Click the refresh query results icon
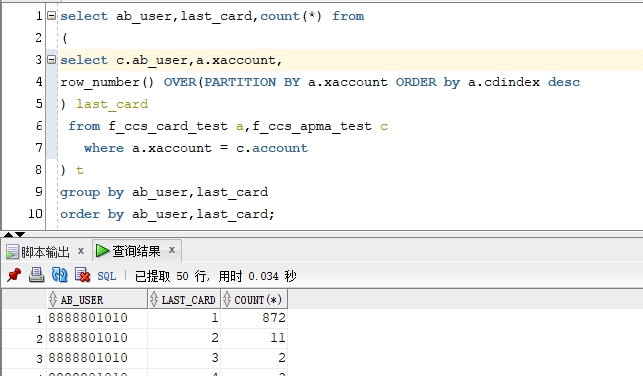Viewport: 643px width, 376px height. pyautogui.click(x=59, y=275)
